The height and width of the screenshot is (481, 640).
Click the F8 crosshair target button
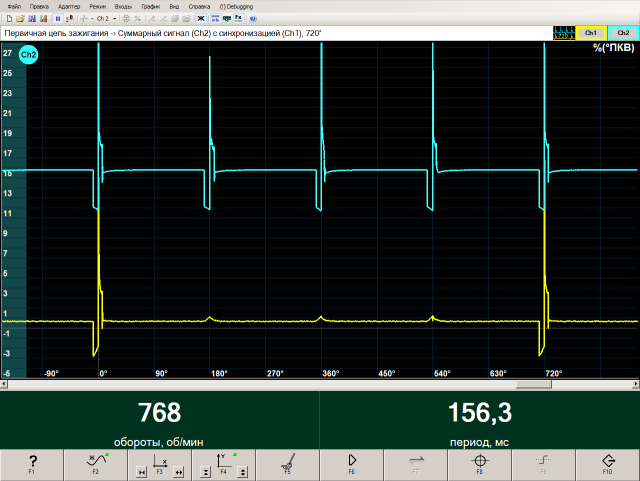point(479,463)
